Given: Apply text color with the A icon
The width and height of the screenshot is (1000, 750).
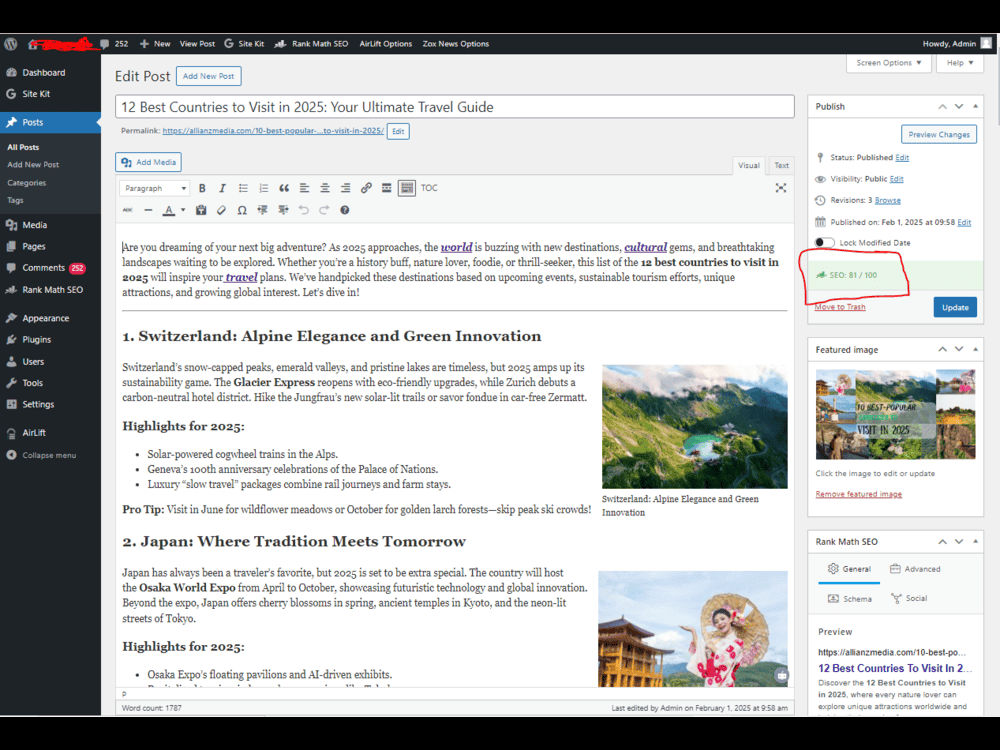Looking at the screenshot, I should pyautogui.click(x=168, y=210).
